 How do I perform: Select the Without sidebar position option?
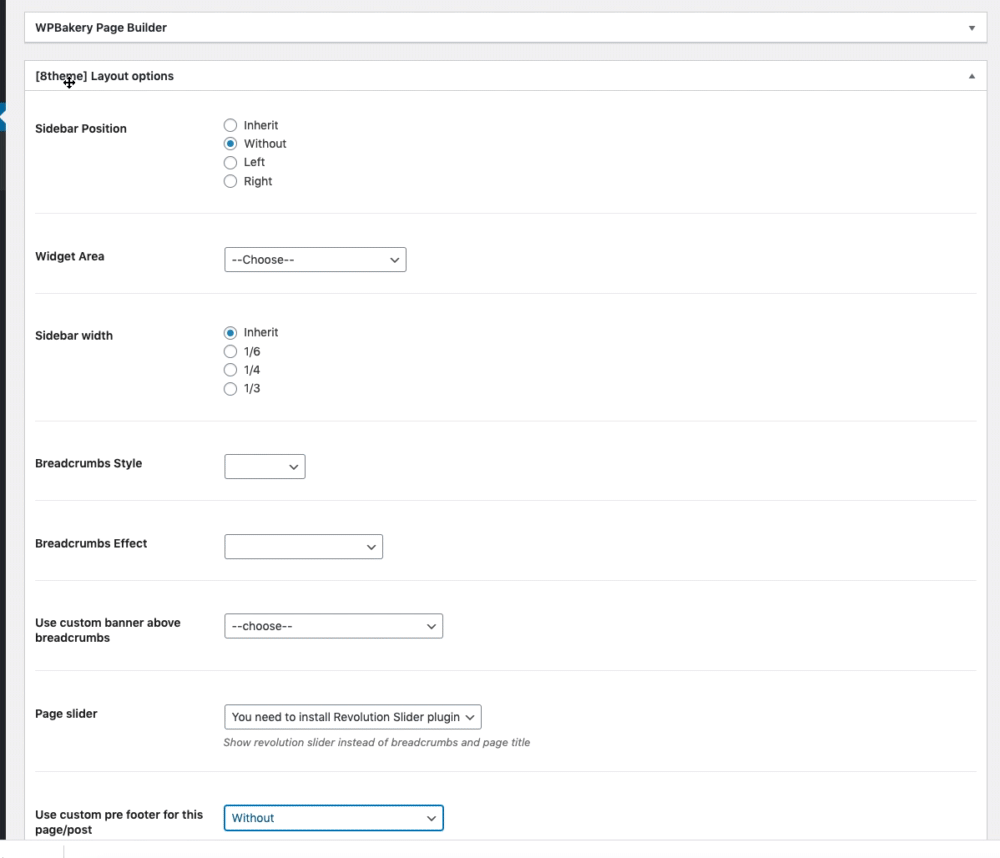tap(231, 144)
